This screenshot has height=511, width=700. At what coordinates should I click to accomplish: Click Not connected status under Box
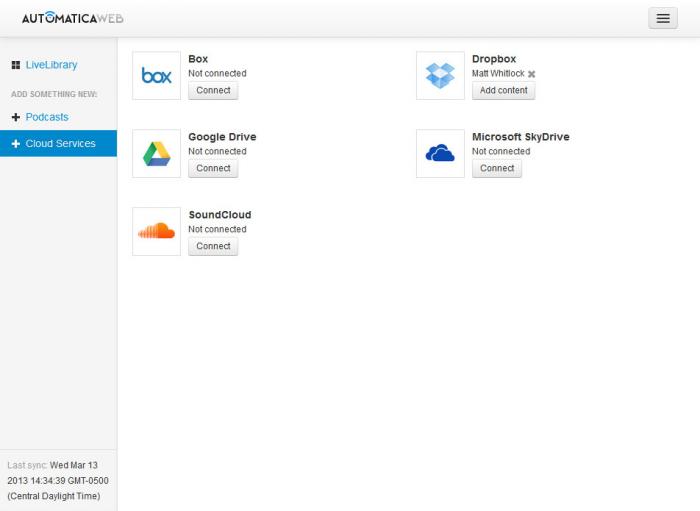click(x=217, y=73)
